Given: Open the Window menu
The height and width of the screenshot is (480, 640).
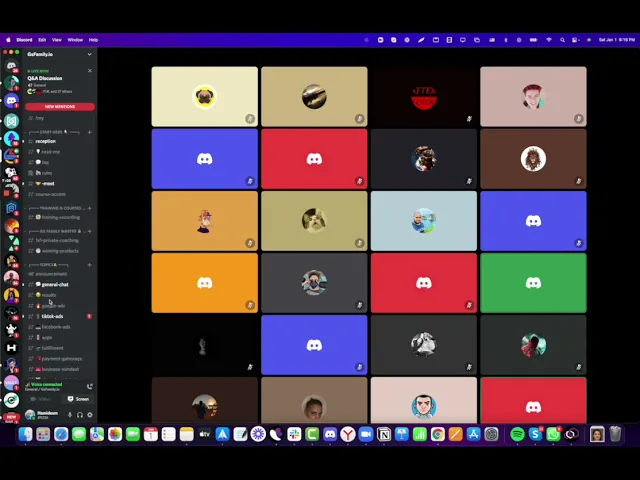Looking at the screenshot, I should pyautogui.click(x=75, y=40).
